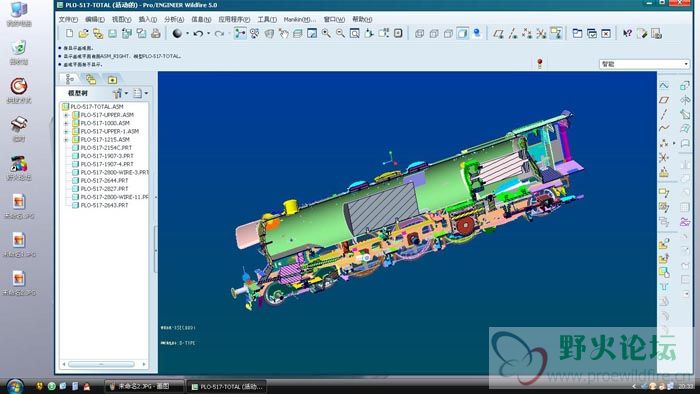The width and height of the screenshot is (700, 394).
Task: Click the Zoom Out magnifier icon
Action: pos(341,33)
